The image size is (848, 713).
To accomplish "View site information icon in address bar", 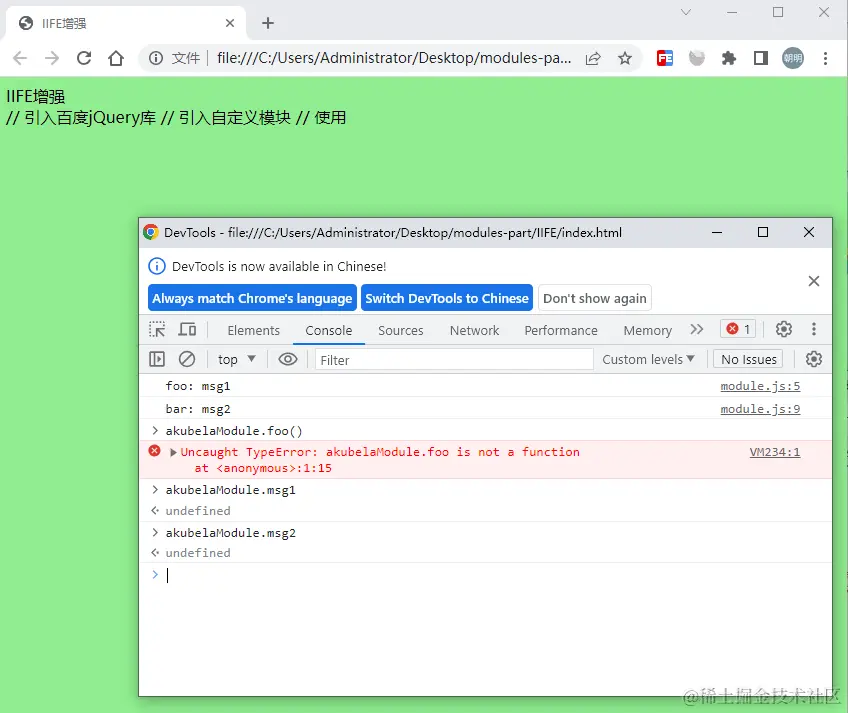I will pyautogui.click(x=156, y=58).
